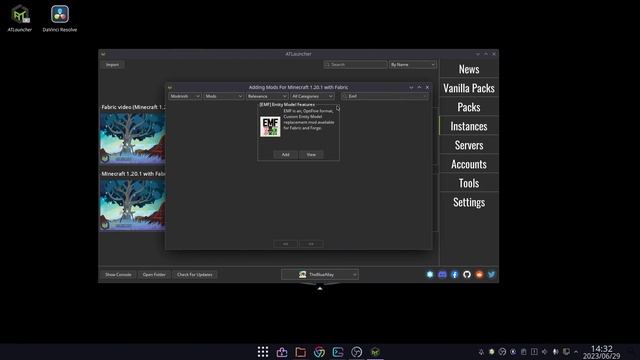Click the instance Search field
640x360 pixels.
pyautogui.click(x=355, y=64)
